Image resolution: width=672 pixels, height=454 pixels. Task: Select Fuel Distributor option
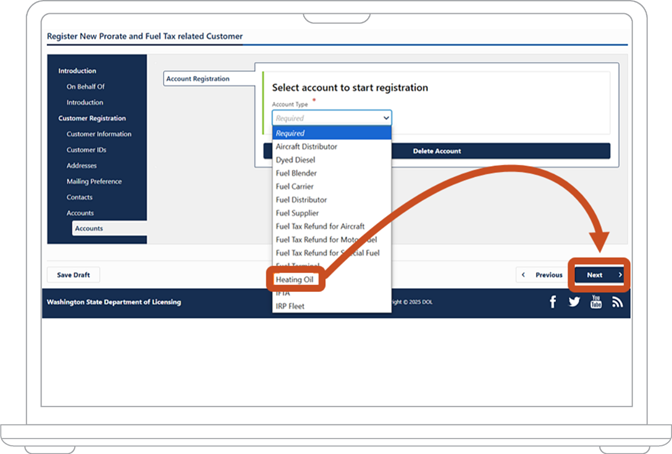pyautogui.click(x=332, y=199)
